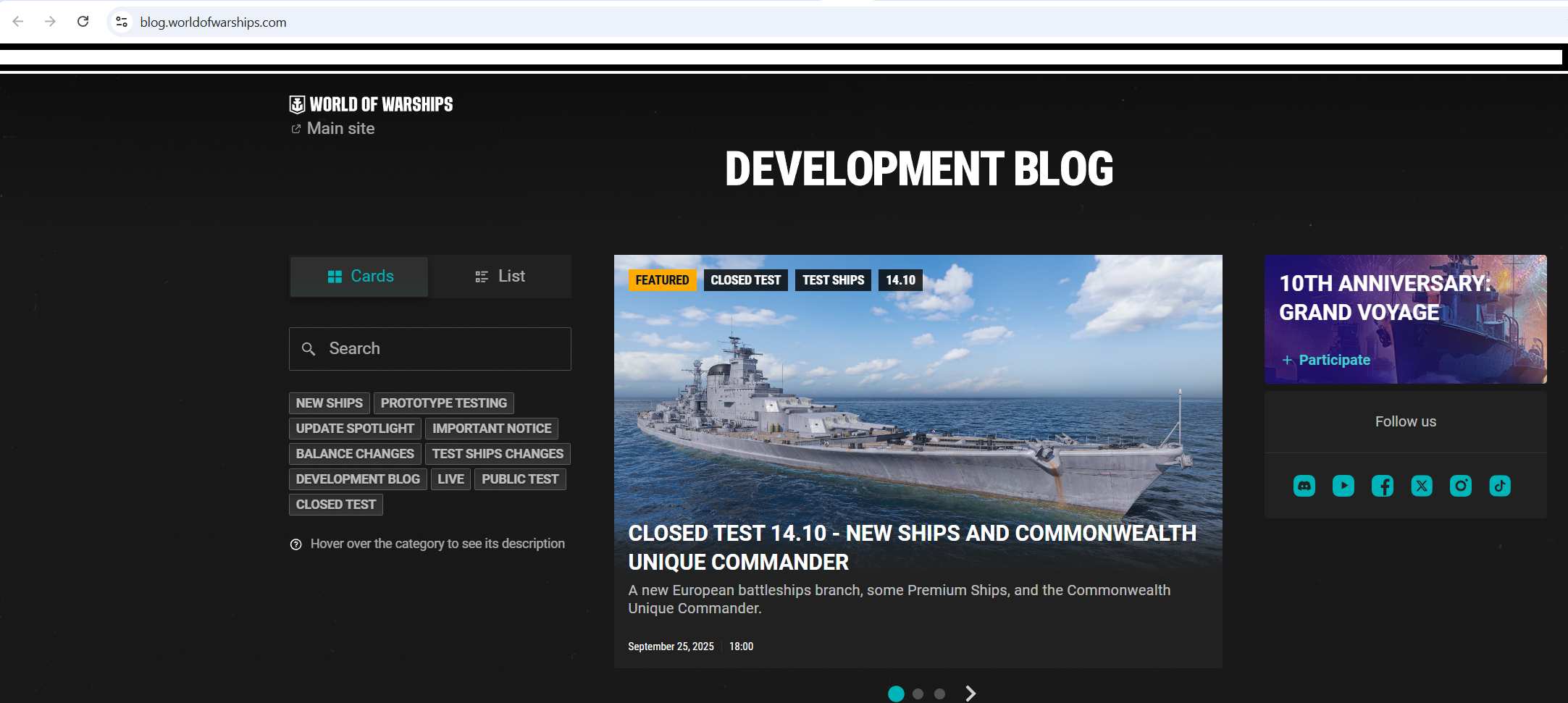Switch to Cards view
Viewport: 1568px width, 703px height.
point(359,277)
